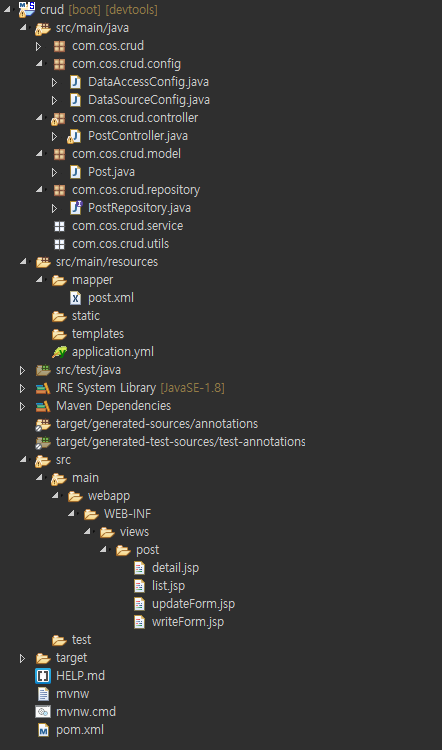
Task: Click the com.cos.crud.model package icon
Action: pyautogui.click(x=59, y=154)
